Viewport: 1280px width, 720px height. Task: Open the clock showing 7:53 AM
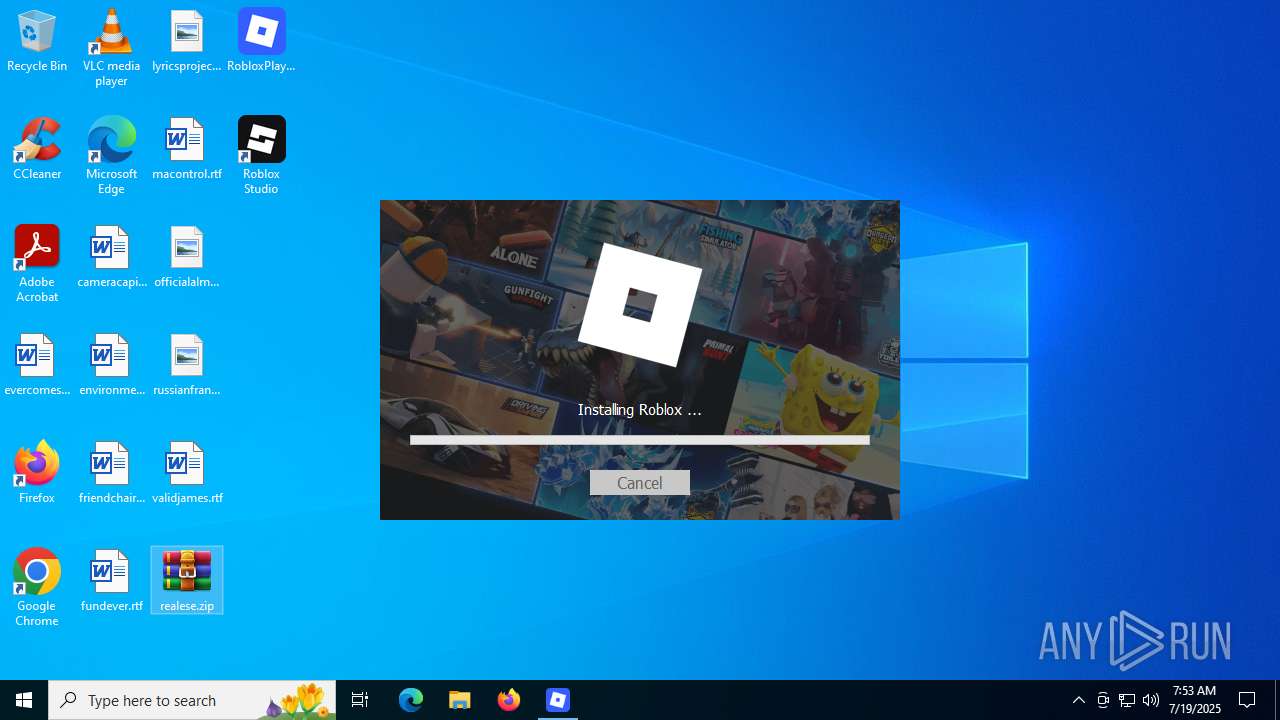click(1195, 700)
